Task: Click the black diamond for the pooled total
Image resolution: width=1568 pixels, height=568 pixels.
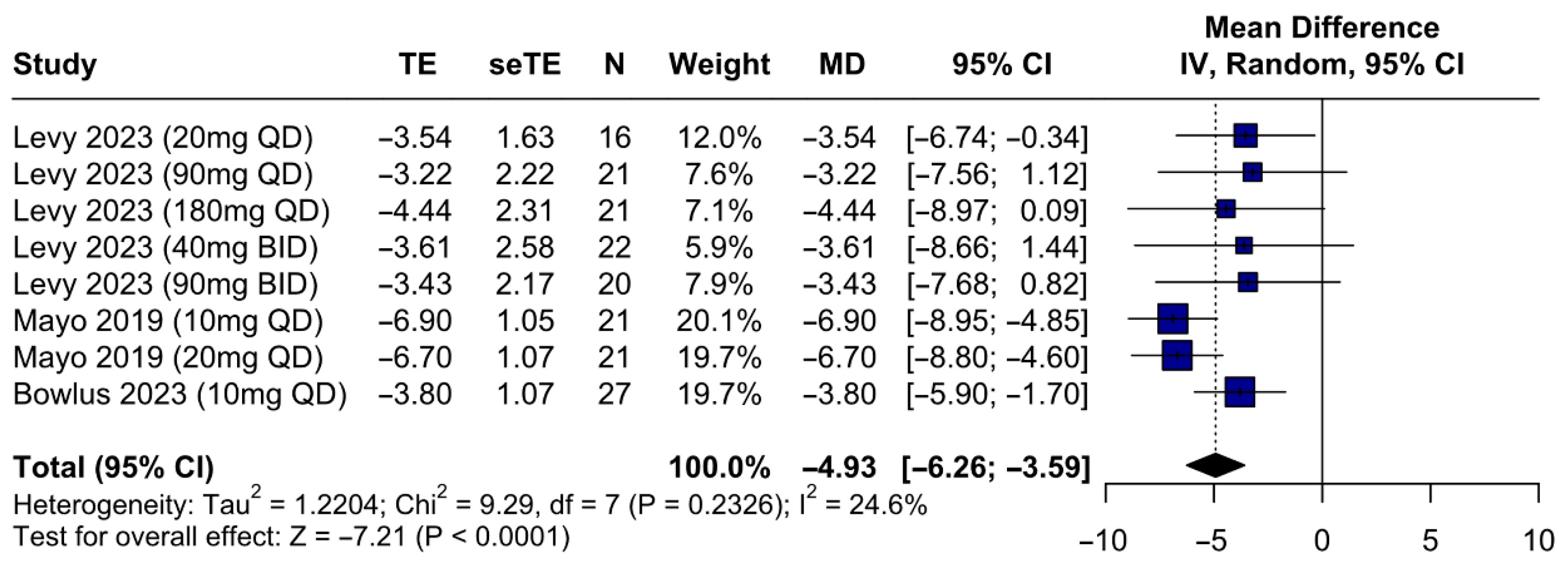Action: pyautogui.click(x=1215, y=466)
